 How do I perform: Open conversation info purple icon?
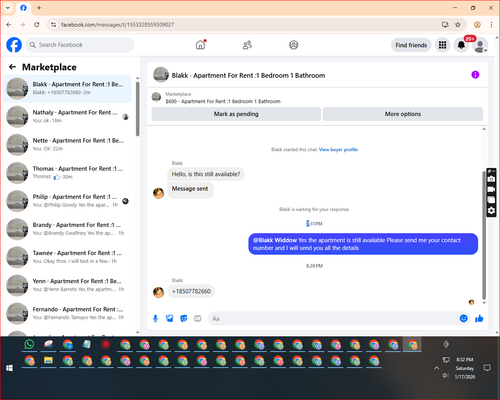475,75
